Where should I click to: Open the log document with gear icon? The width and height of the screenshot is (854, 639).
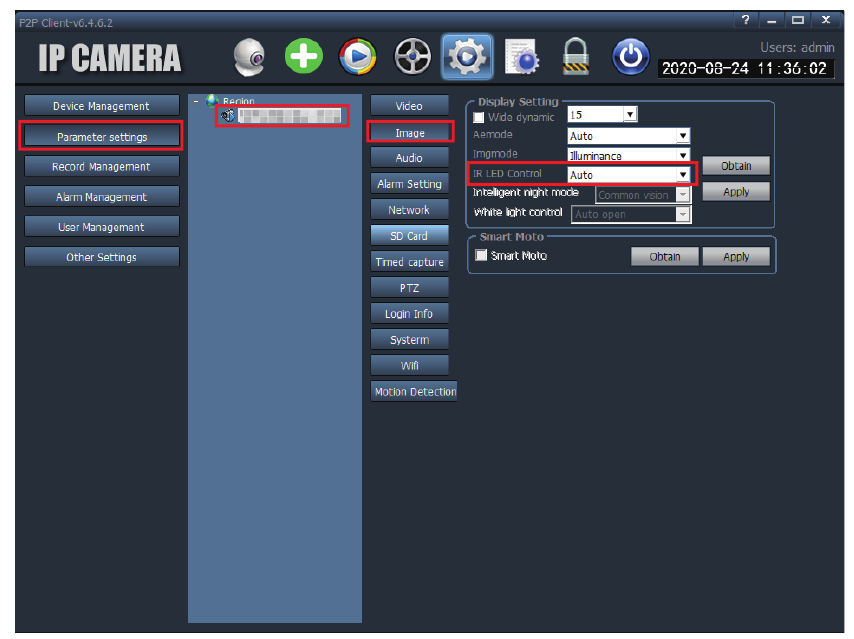(x=522, y=56)
